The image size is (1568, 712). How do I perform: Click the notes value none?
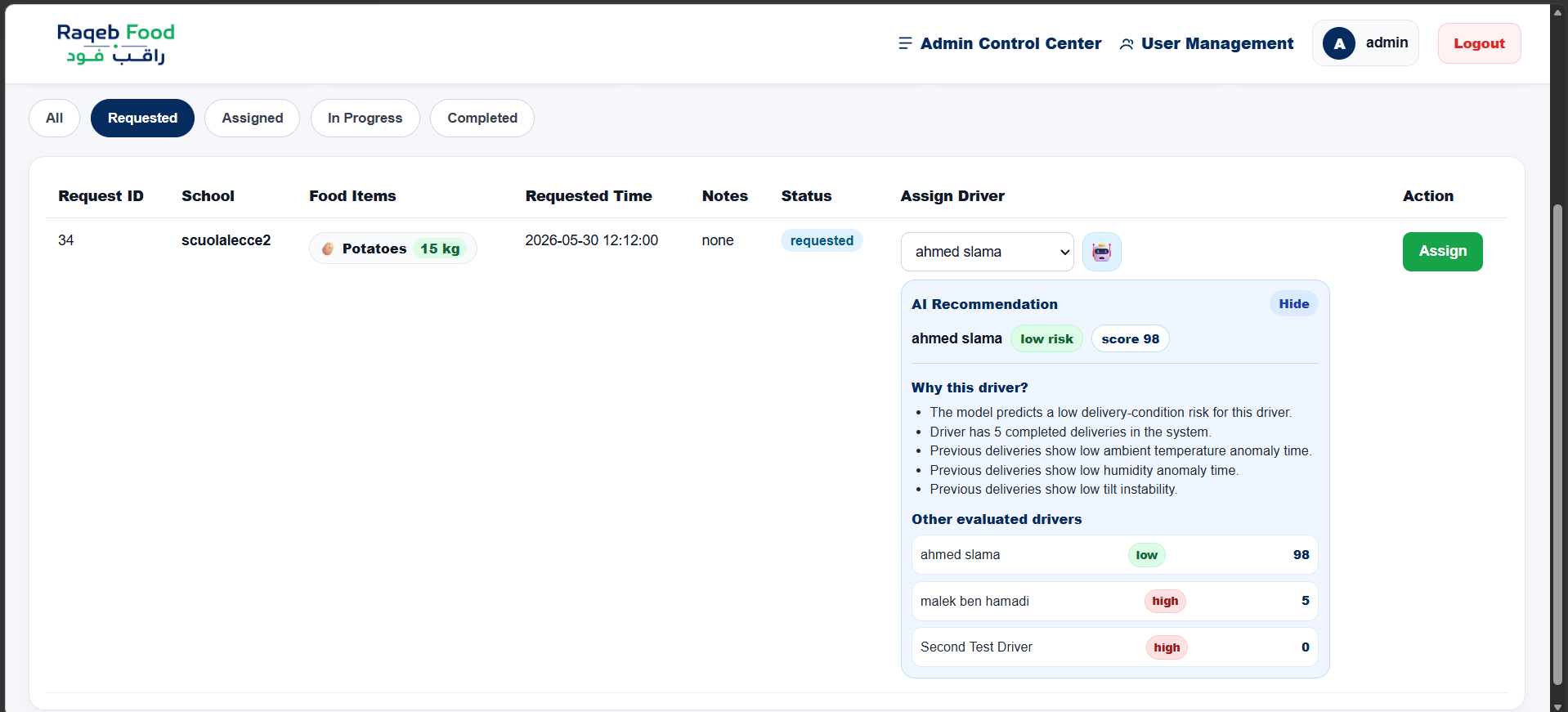(717, 240)
